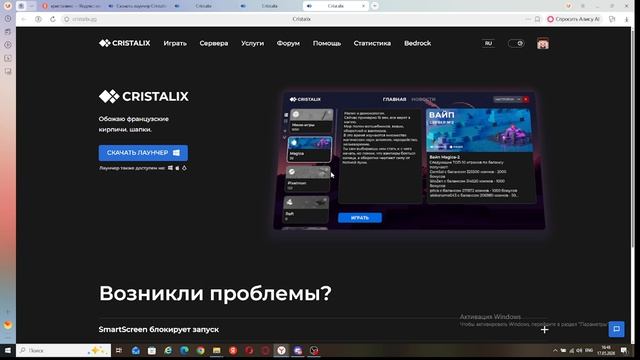The width and height of the screenshot is (640, 360).
Task: Switch to the Яндекс search tab
Action: (x=72, y=6)
